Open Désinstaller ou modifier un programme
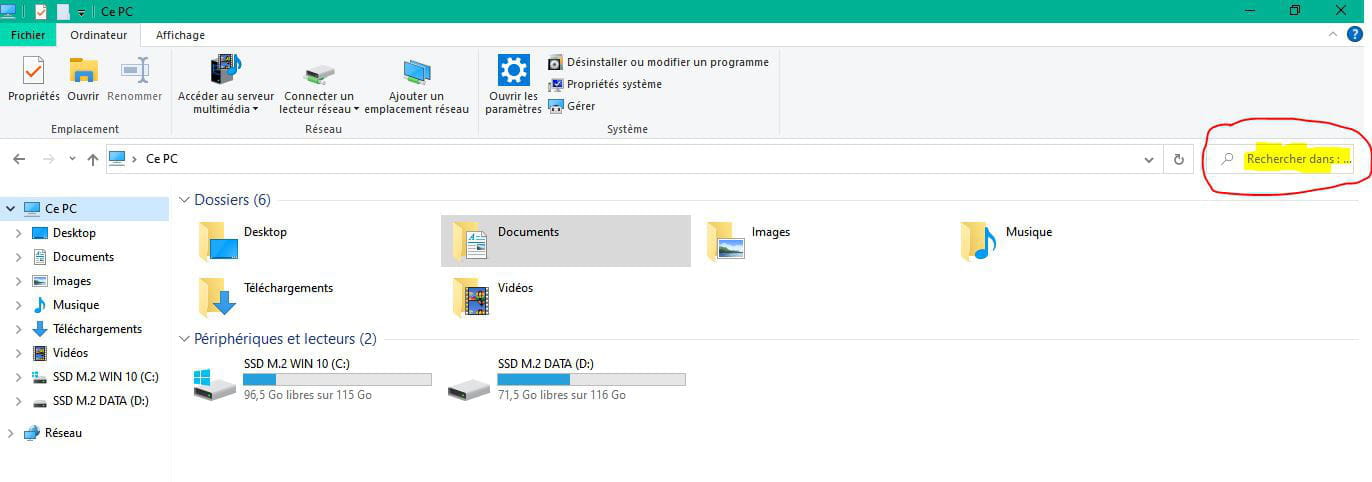1372x482 pixels. 667,62
